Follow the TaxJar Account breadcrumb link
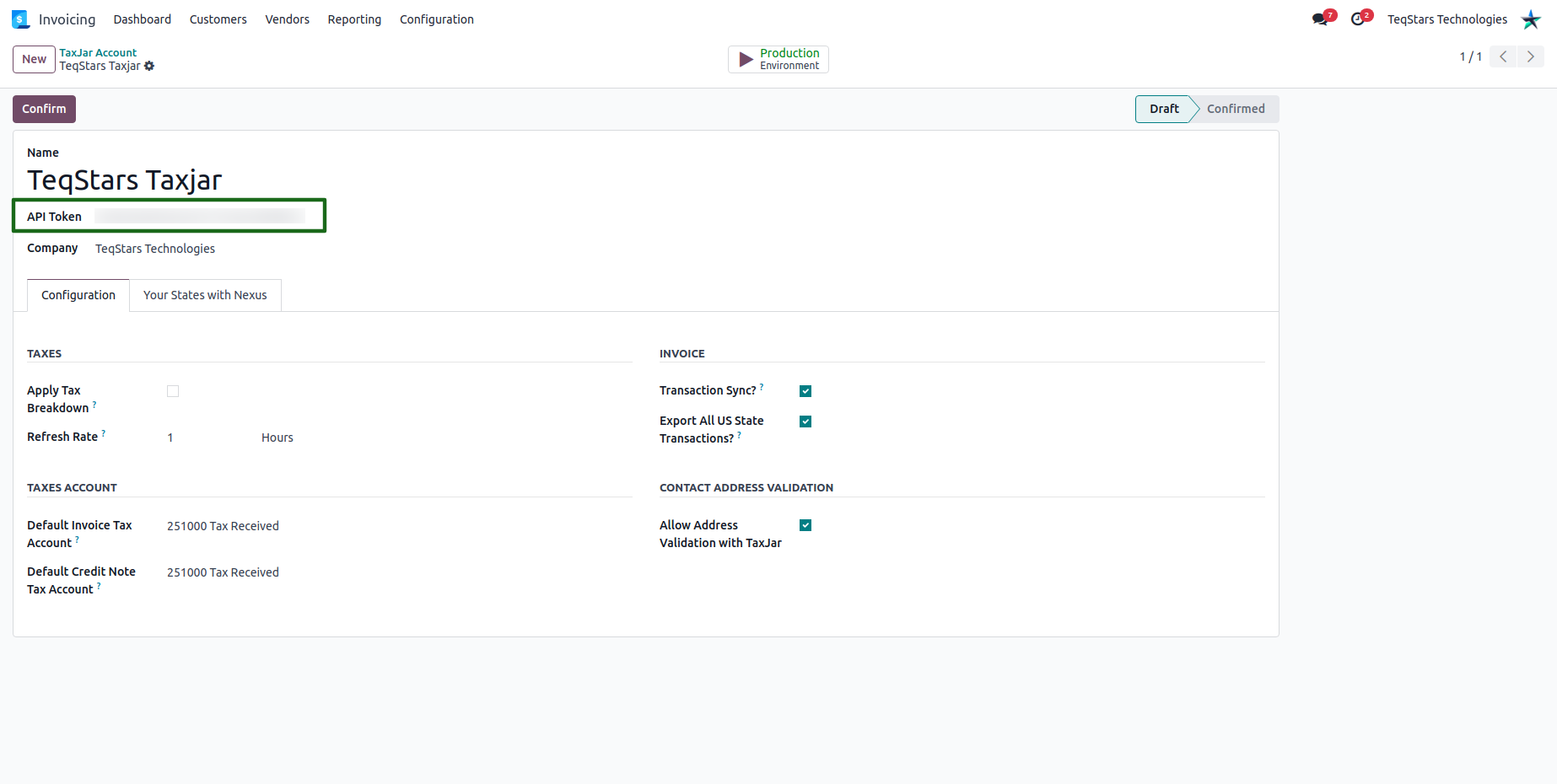The width and height of the screenshot is (1557, 784). pyautogui.click(x=98, y=52)
